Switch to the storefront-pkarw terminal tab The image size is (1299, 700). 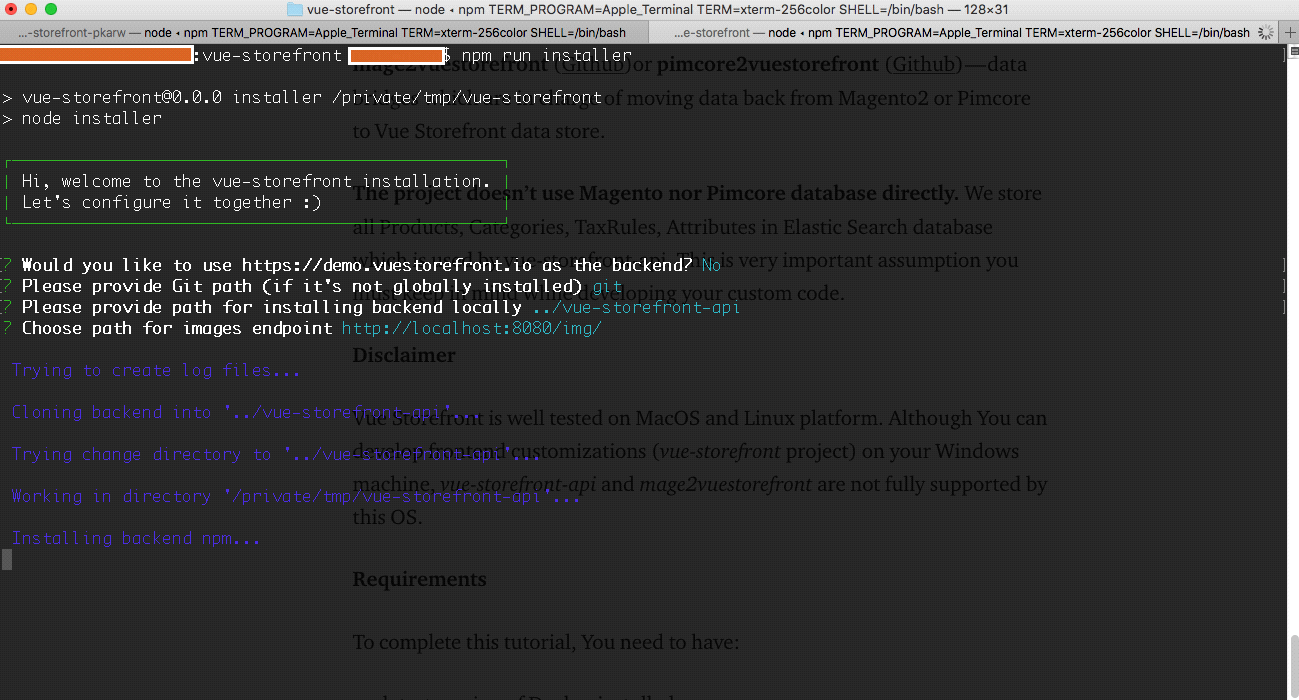coord(324,32)
